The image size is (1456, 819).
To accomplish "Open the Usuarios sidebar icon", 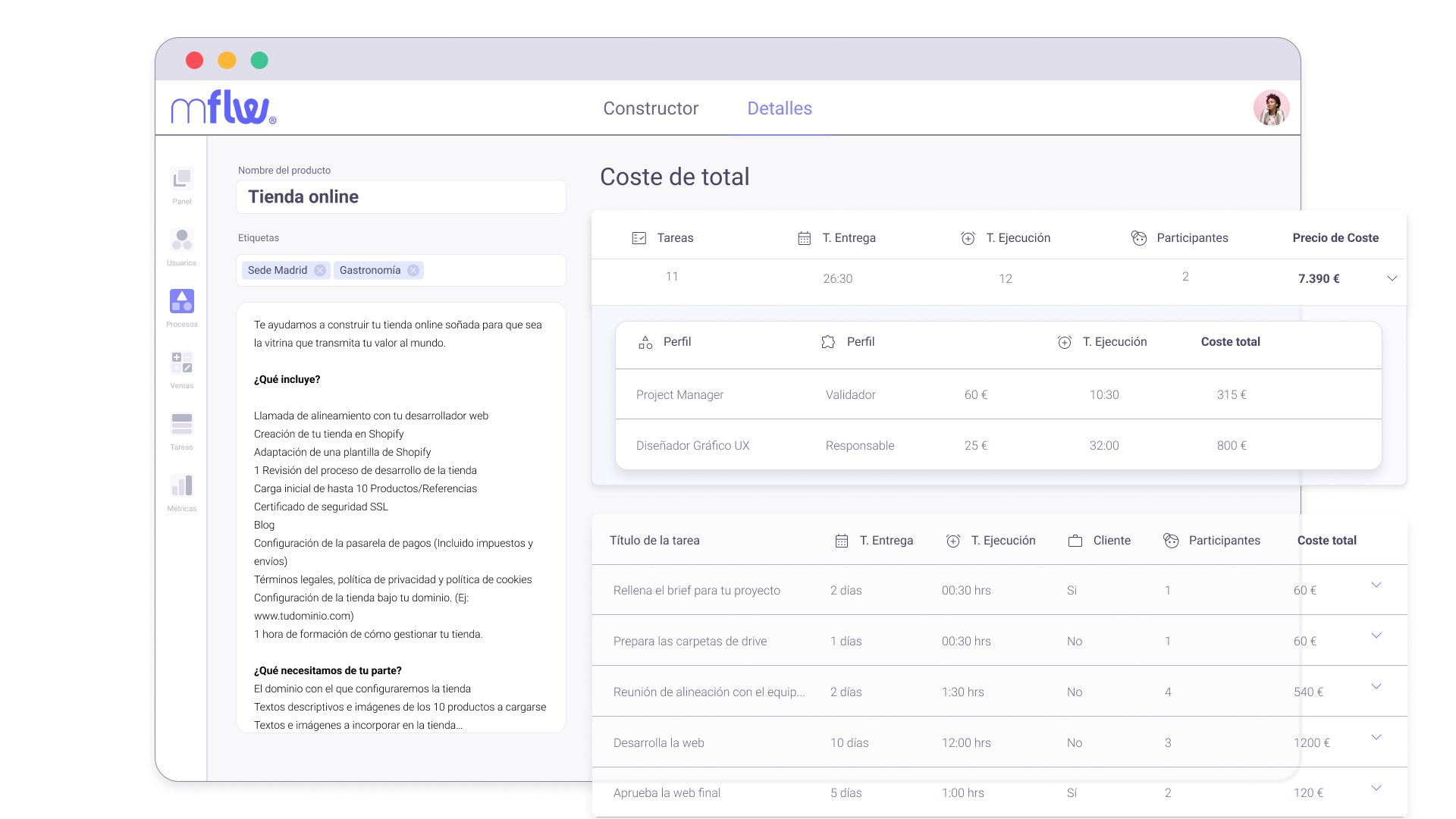I will click(x=182, y=240).
